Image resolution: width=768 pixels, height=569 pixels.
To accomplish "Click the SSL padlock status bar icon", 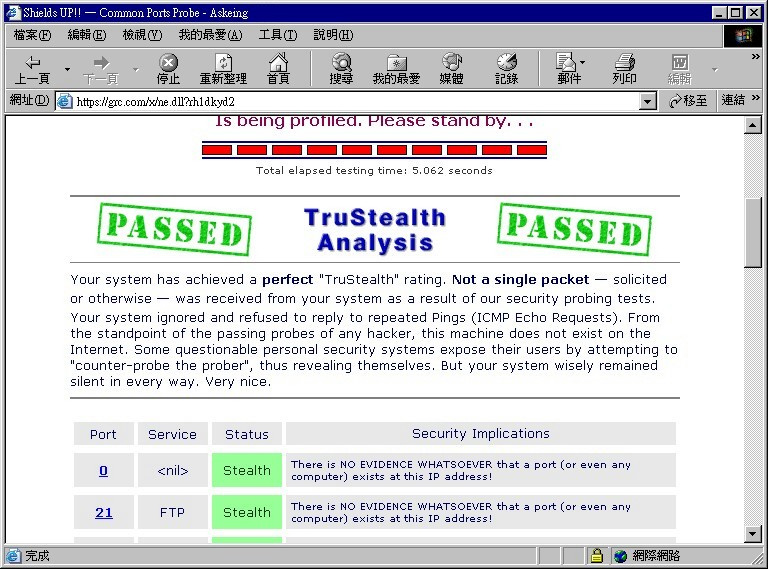I will tap(597, 555).
